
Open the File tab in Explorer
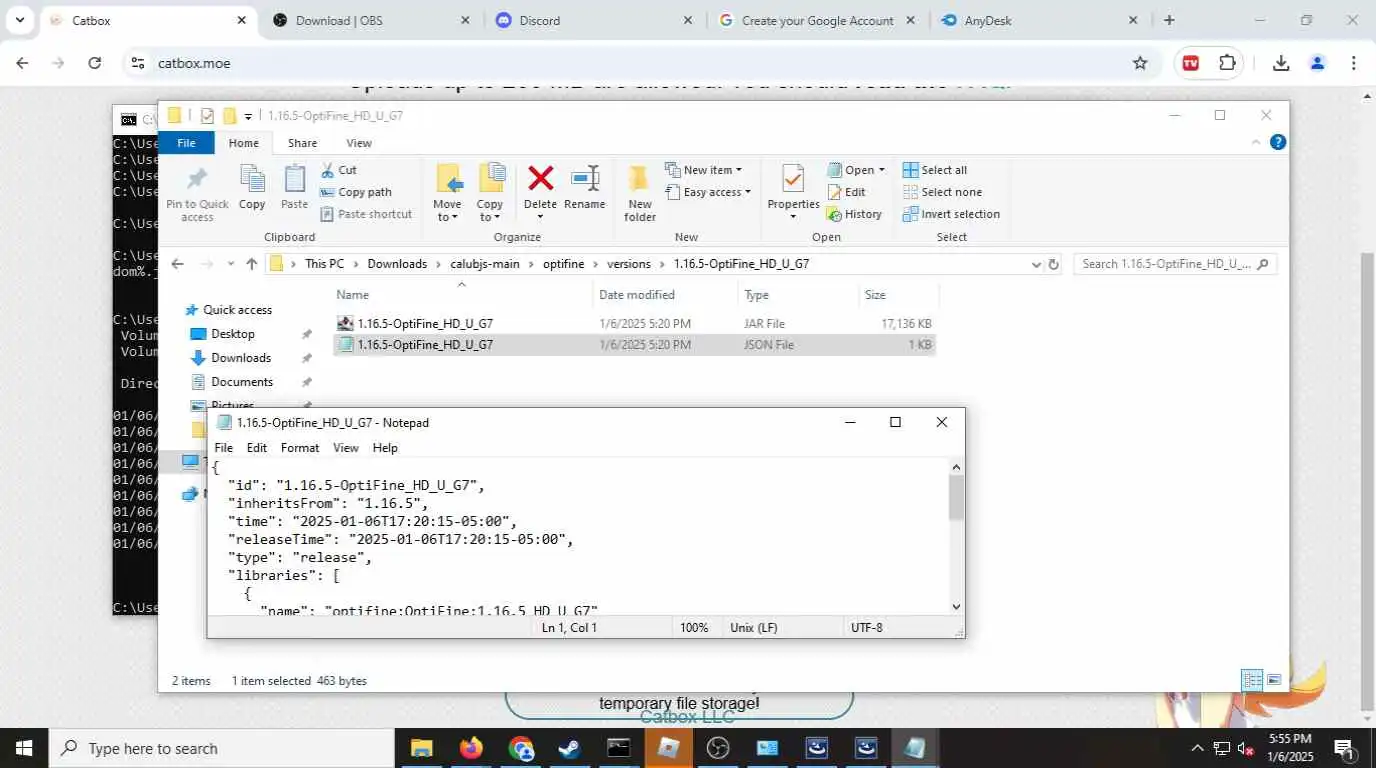[x=187, y=143]
